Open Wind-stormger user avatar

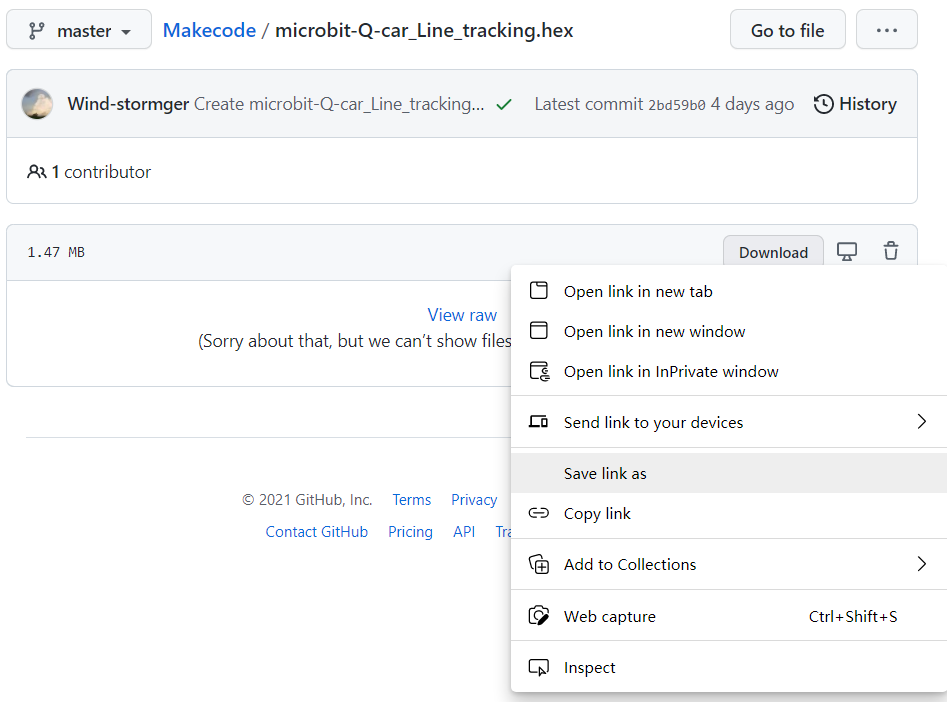[x=37, y=104]
